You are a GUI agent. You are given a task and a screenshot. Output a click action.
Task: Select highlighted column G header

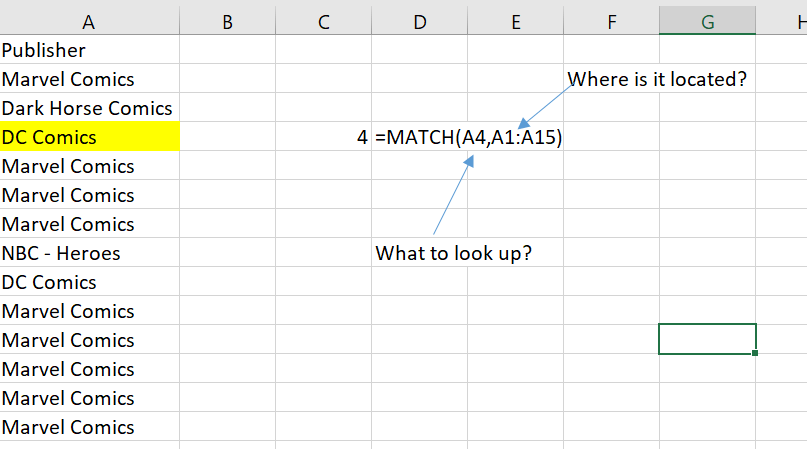coord(707,21)
